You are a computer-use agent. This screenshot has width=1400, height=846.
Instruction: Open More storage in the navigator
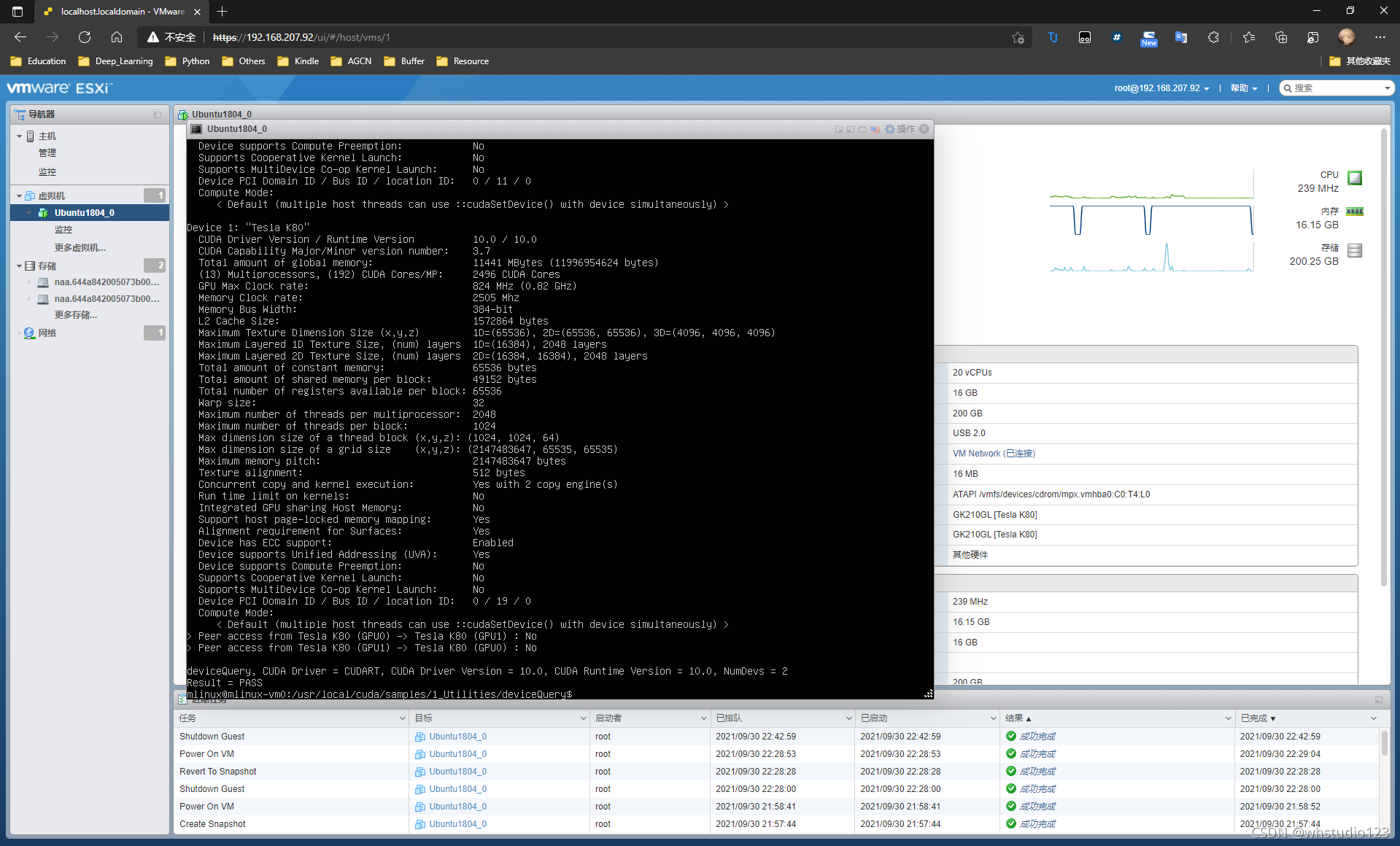(76, 315)
